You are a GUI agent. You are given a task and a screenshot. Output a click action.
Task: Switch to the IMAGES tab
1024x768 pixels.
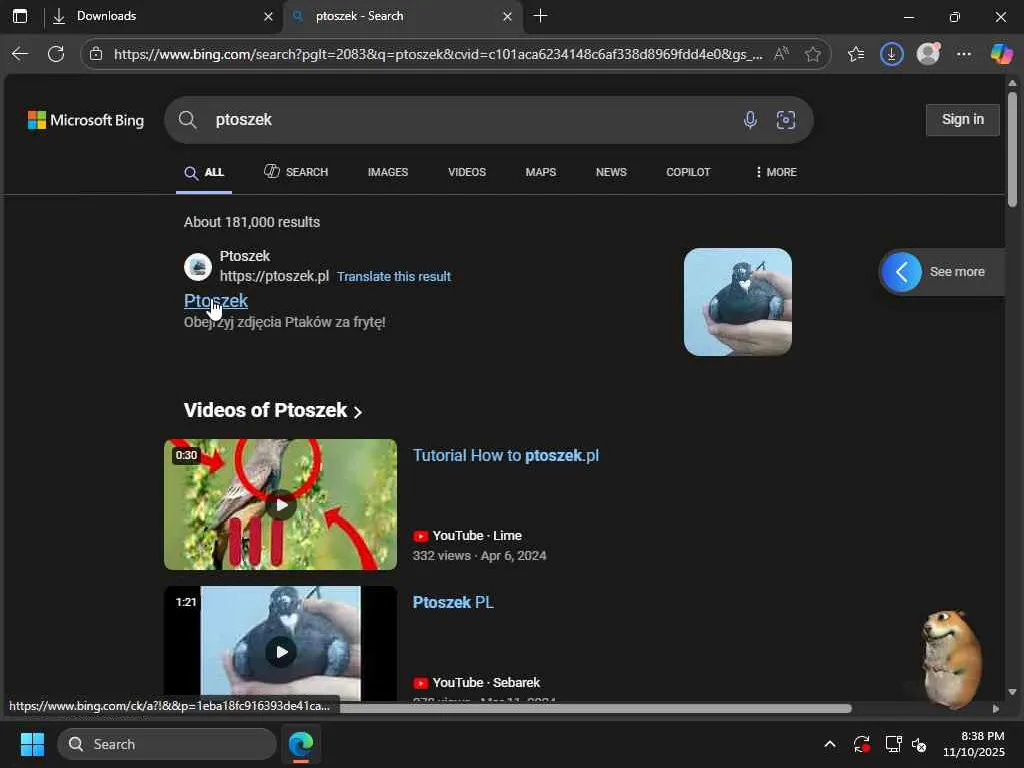[388, 172]
